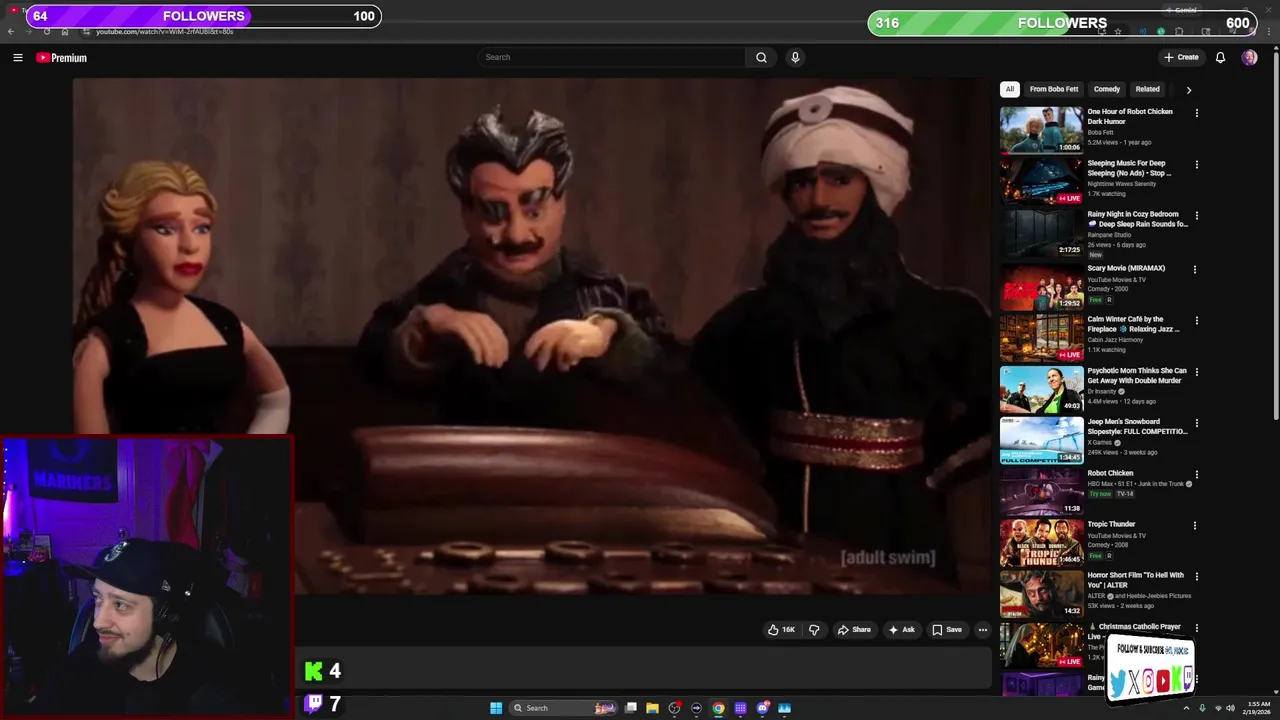Open Tropic Thunder movie thumbnail
This screenshot has width=1280, height=720.
[1041, 542]
